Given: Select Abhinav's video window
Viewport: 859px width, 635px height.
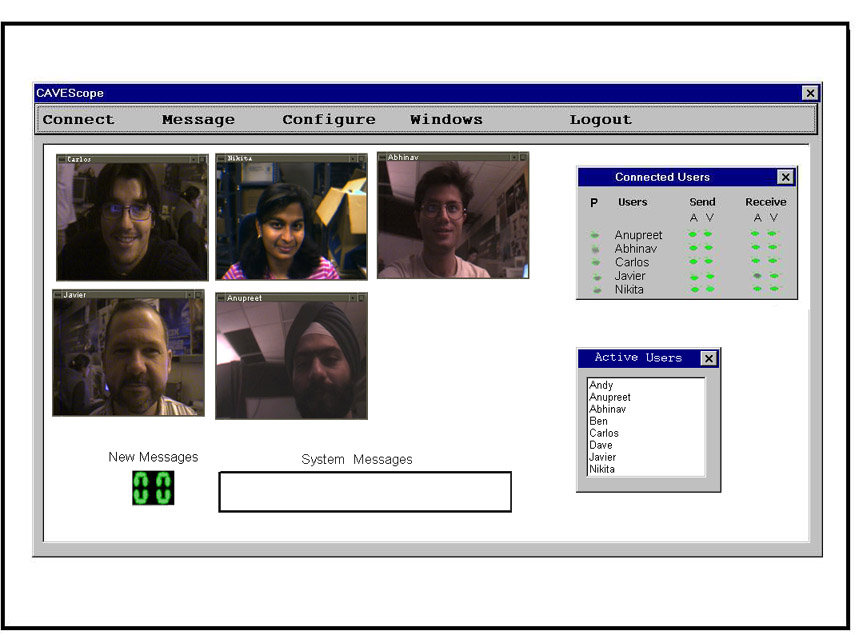Looking at the screenshot, I should pyautogui.click(x=453, y=215).
